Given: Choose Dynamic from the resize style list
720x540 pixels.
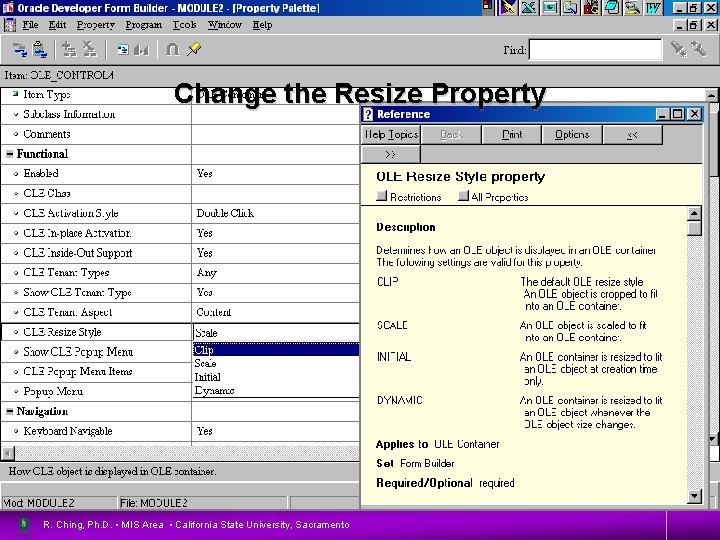Looking at the screenshot, I should coord(276,390).
